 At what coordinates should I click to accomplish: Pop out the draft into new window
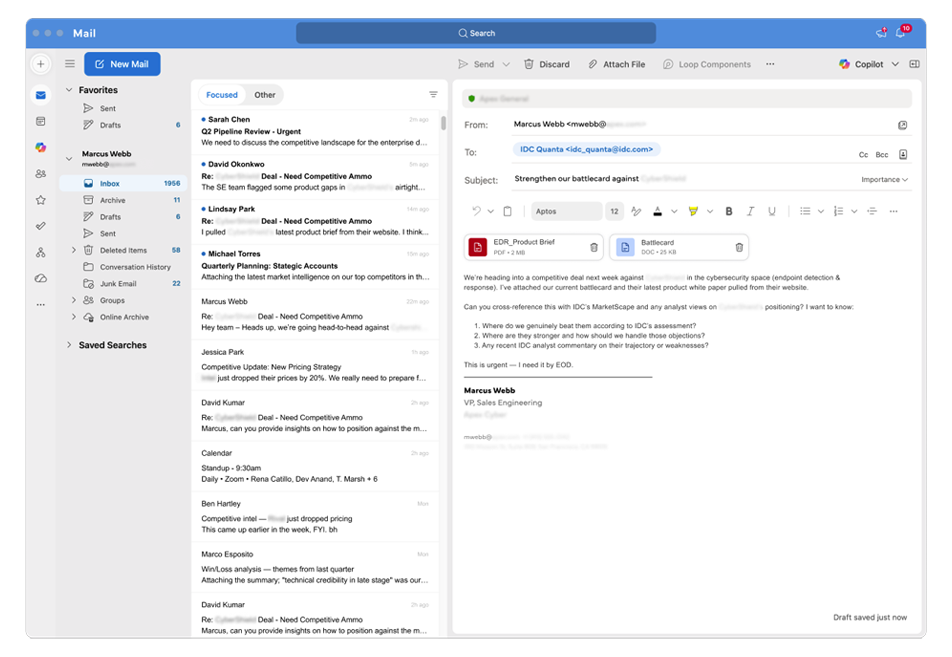tap(902, 125)
